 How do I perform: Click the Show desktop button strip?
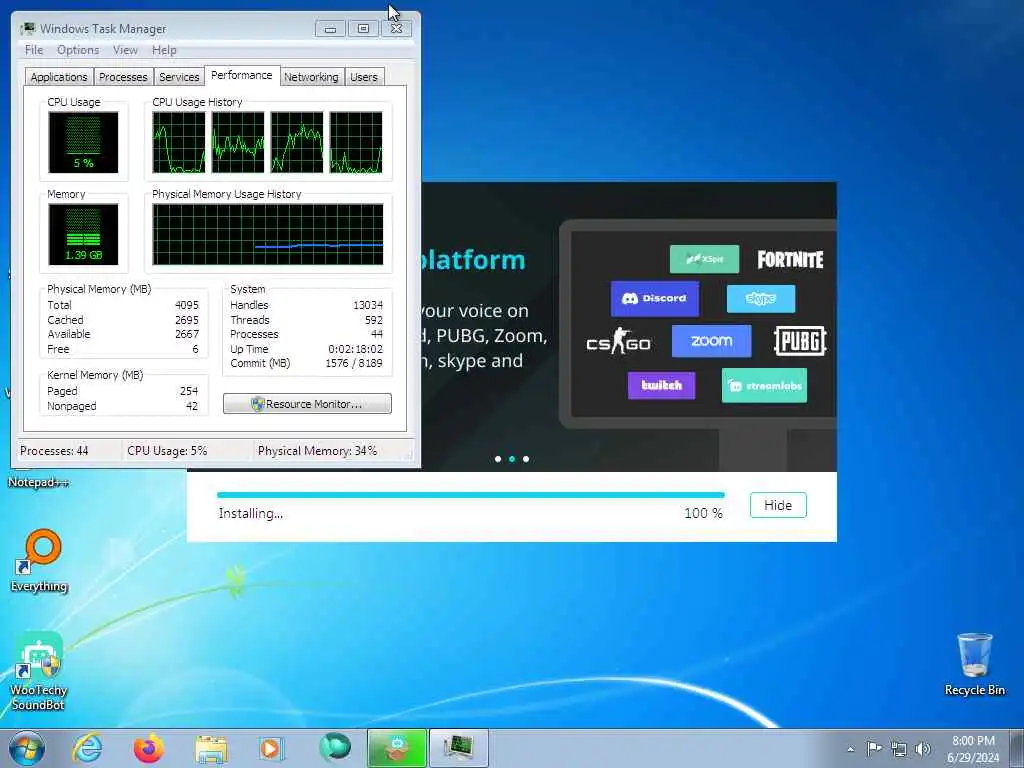click(x=1018, y=748)
